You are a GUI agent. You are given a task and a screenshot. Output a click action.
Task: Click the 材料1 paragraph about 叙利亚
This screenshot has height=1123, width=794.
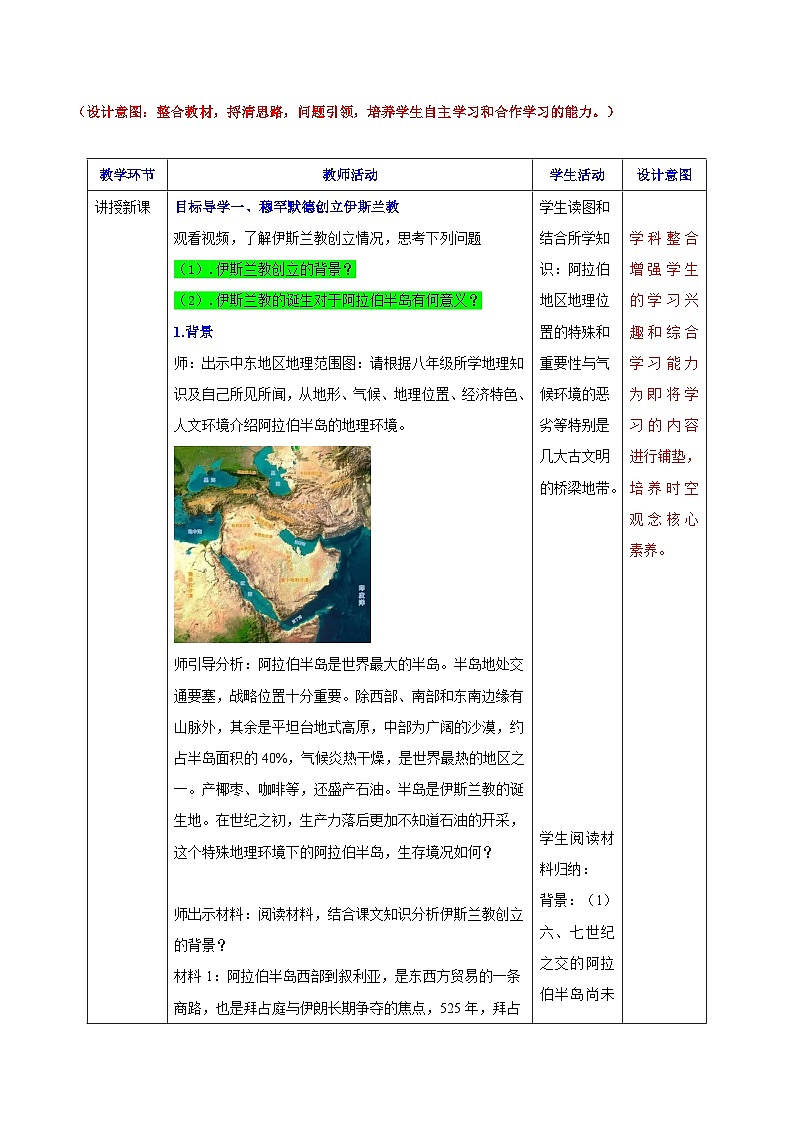(349, 993)
